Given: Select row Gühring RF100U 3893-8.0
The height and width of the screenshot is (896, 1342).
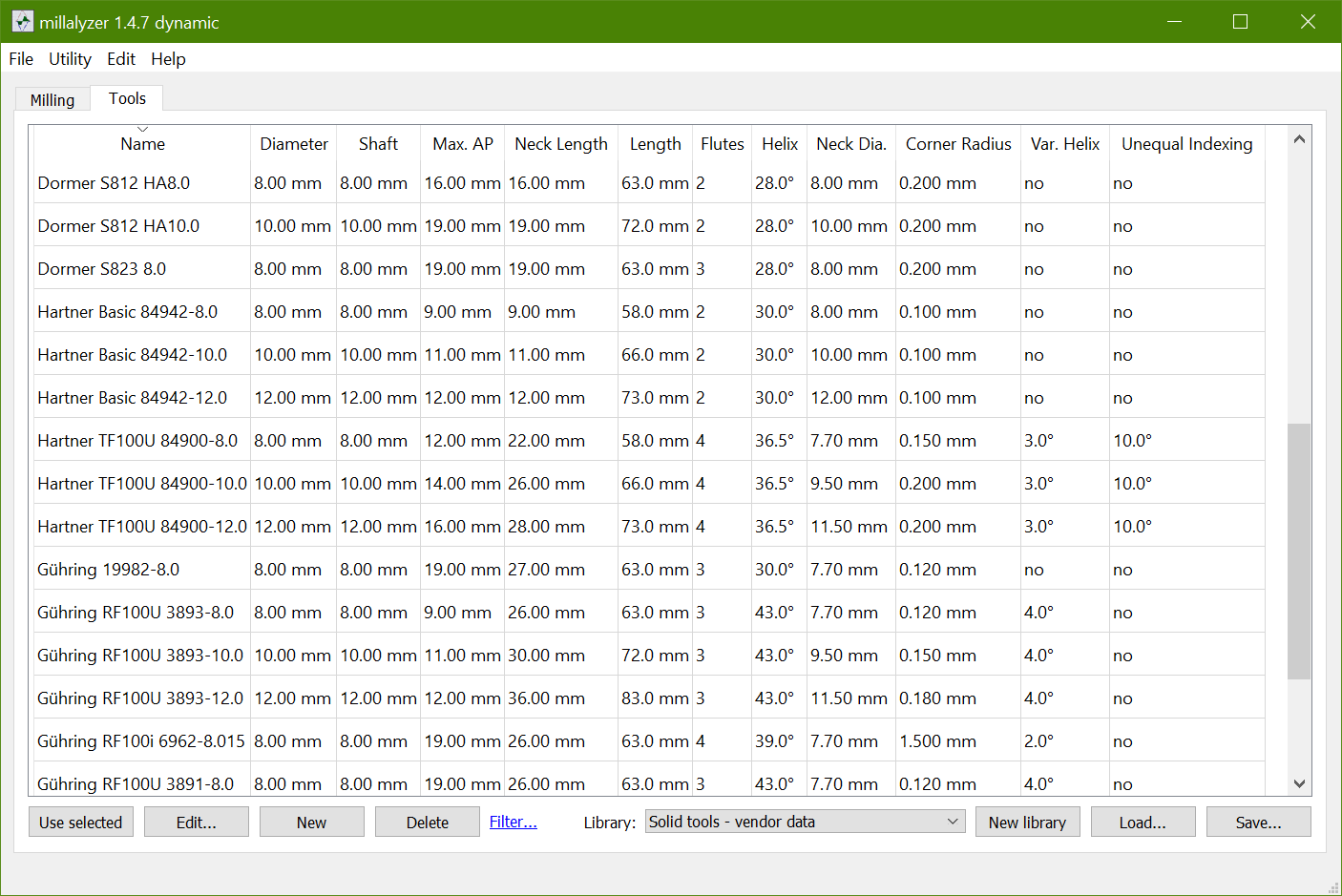Looking at the screenshot, I should (x=649, y=612).
